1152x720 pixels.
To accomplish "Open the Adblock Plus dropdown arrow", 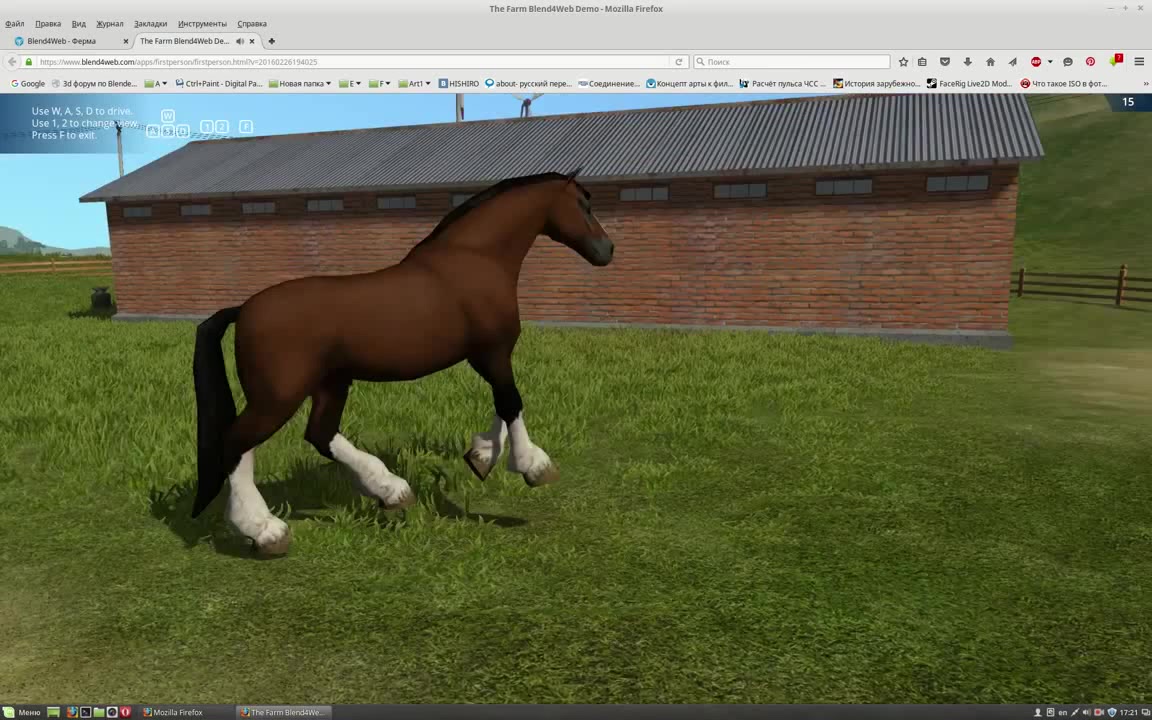I will click(1050, 62).
